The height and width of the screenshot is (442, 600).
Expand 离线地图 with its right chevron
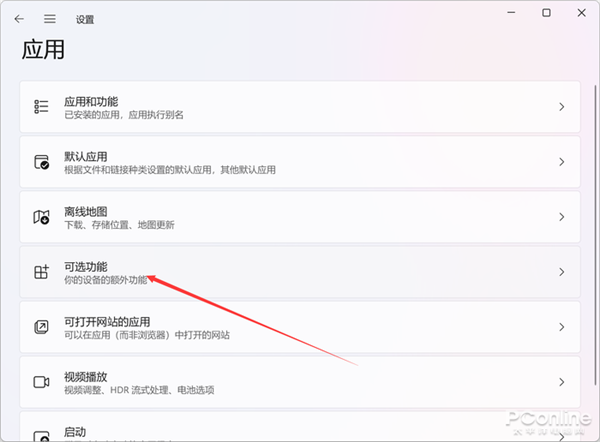point(562,217)
